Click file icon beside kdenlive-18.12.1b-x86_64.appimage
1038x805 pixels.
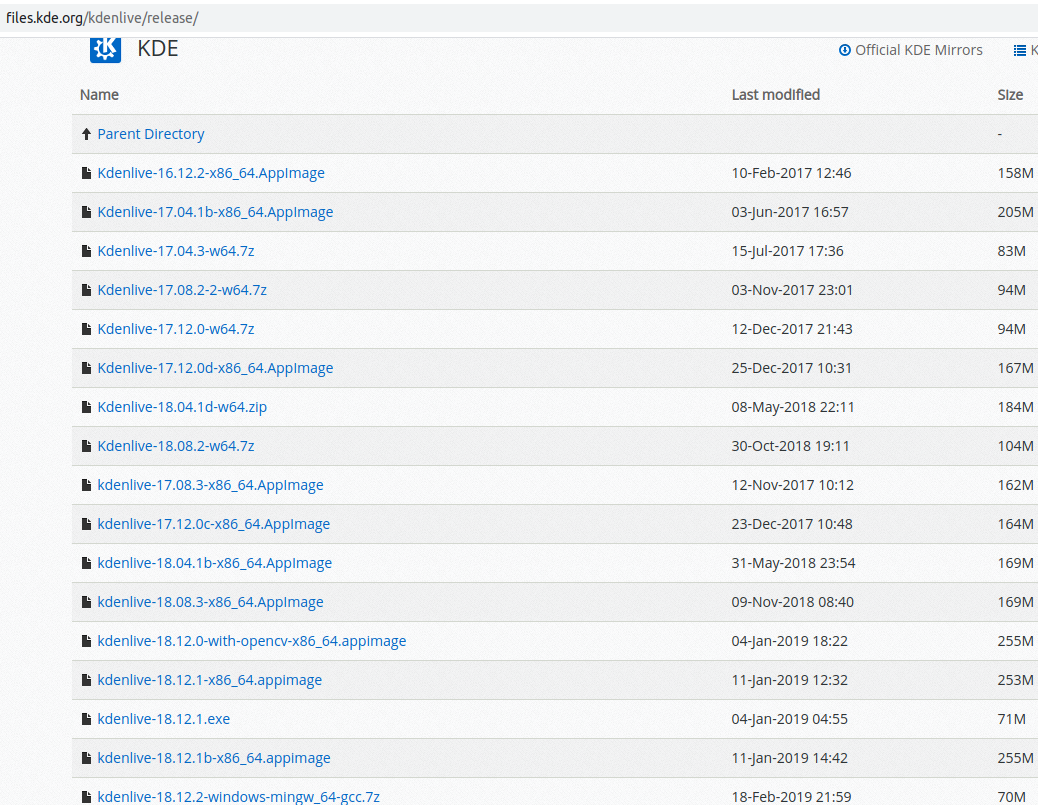86,759
